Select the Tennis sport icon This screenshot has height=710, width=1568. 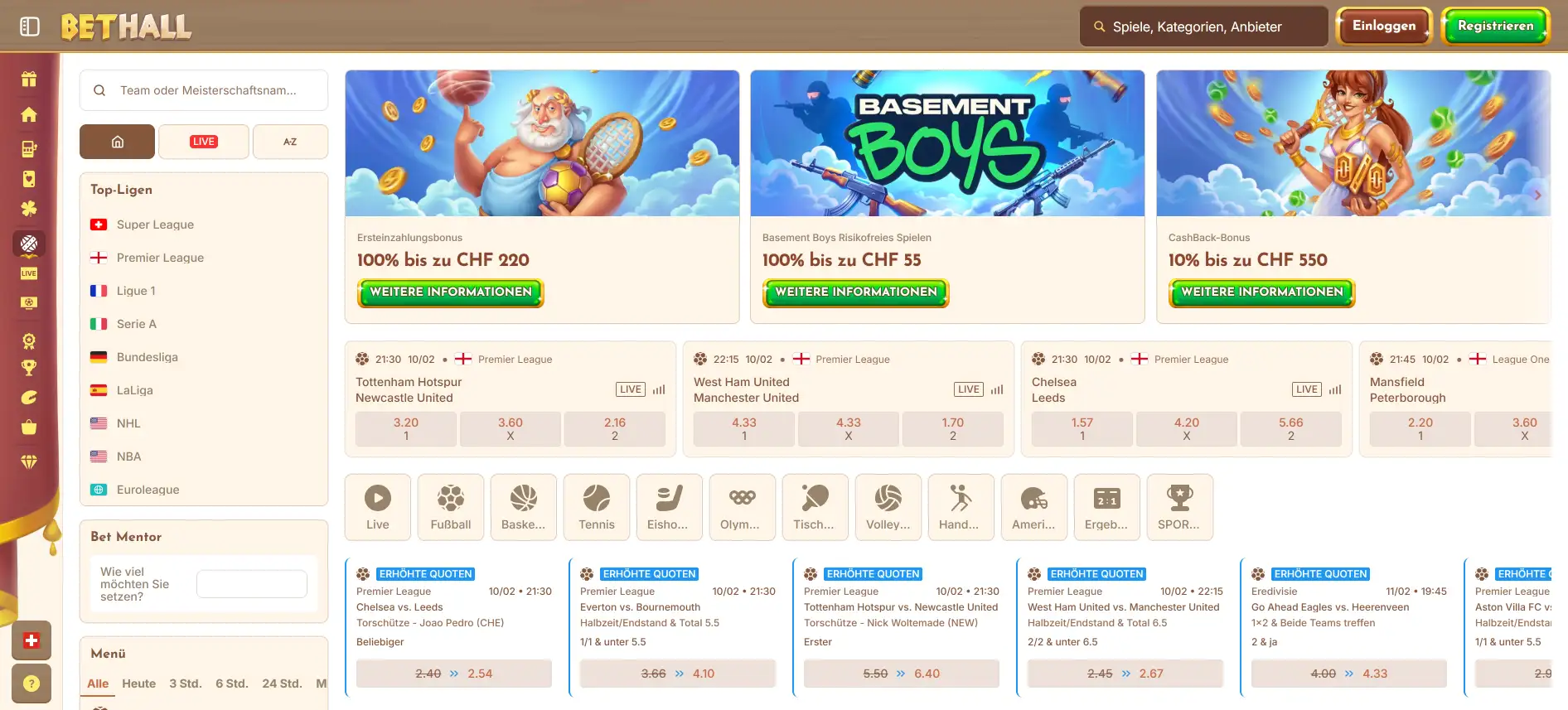coord(597,507)
